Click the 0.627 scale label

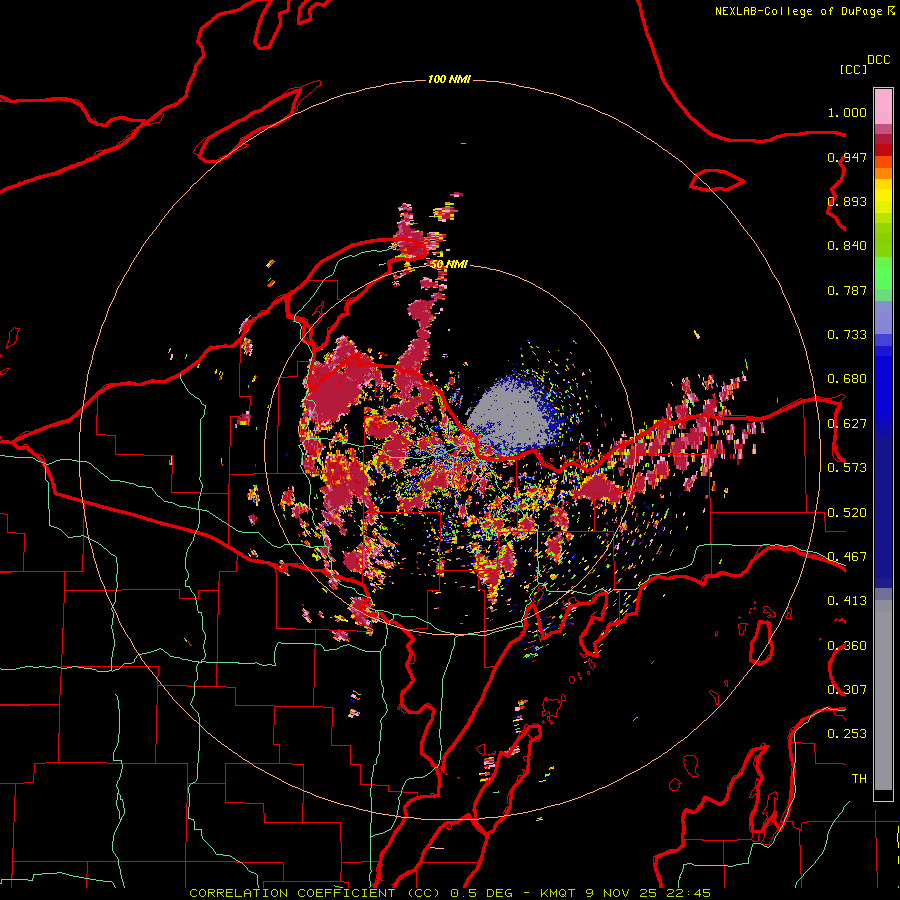click(847, 424)
